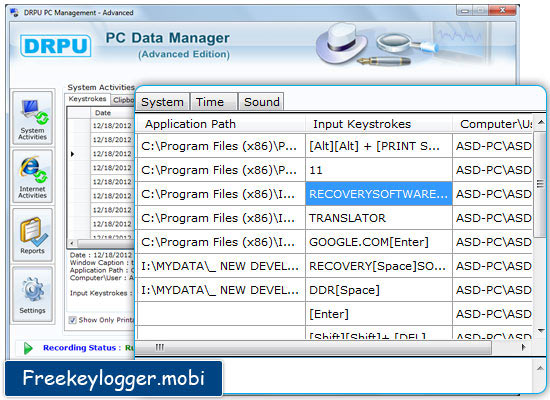Click scroll-up arrow of bottom text box
Screen dimensions: 550x400
click(x=540, y=368)
